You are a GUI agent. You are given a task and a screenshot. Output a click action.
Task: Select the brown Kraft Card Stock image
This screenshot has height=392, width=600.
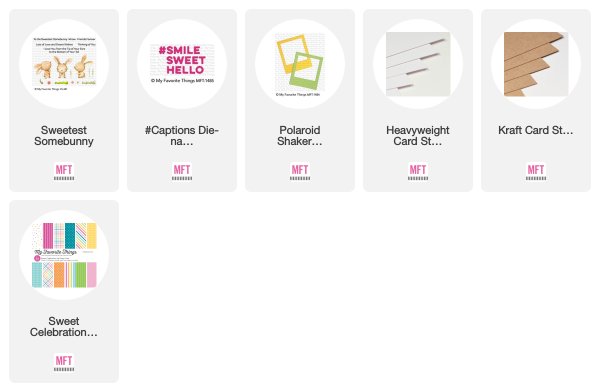(x=536, y=64)
